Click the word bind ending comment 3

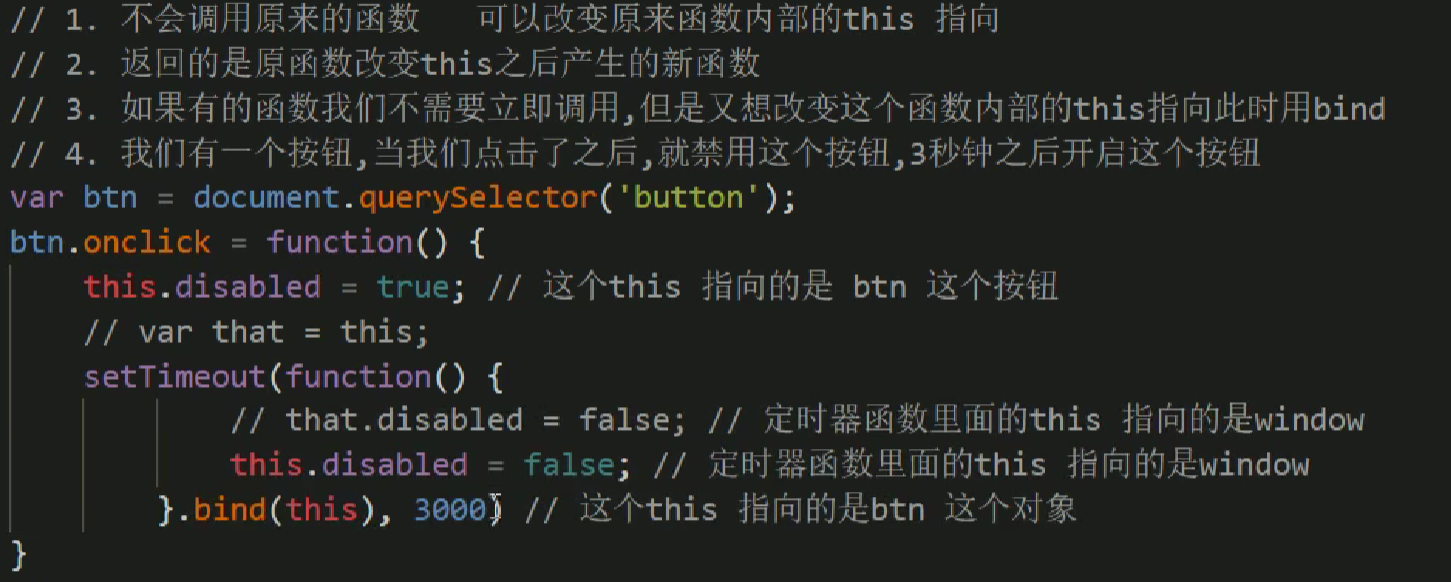pyautogui.click(x=1349, y=108)
